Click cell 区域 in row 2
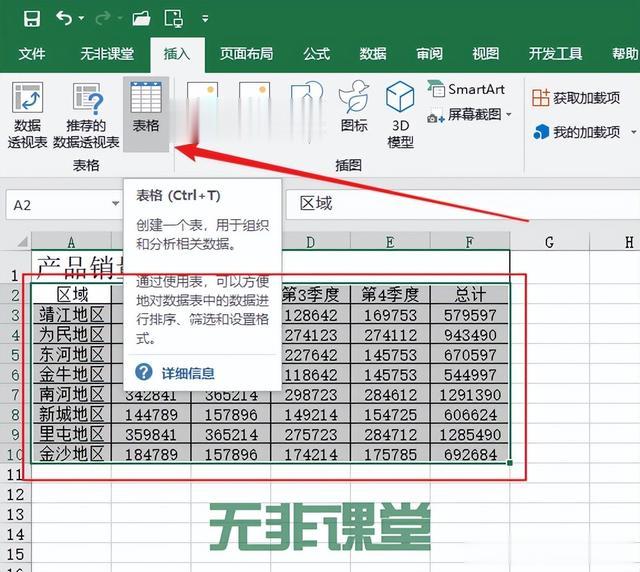The height and width of the screenshot is (572, 640). click(71, 294)
